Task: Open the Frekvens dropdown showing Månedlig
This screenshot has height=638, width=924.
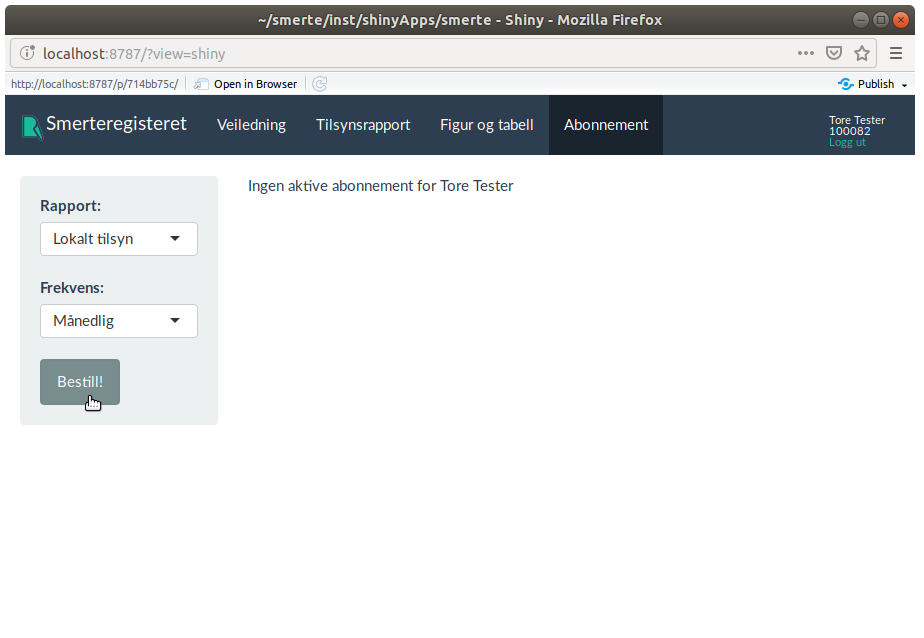Action: click(x=118, y=320)
